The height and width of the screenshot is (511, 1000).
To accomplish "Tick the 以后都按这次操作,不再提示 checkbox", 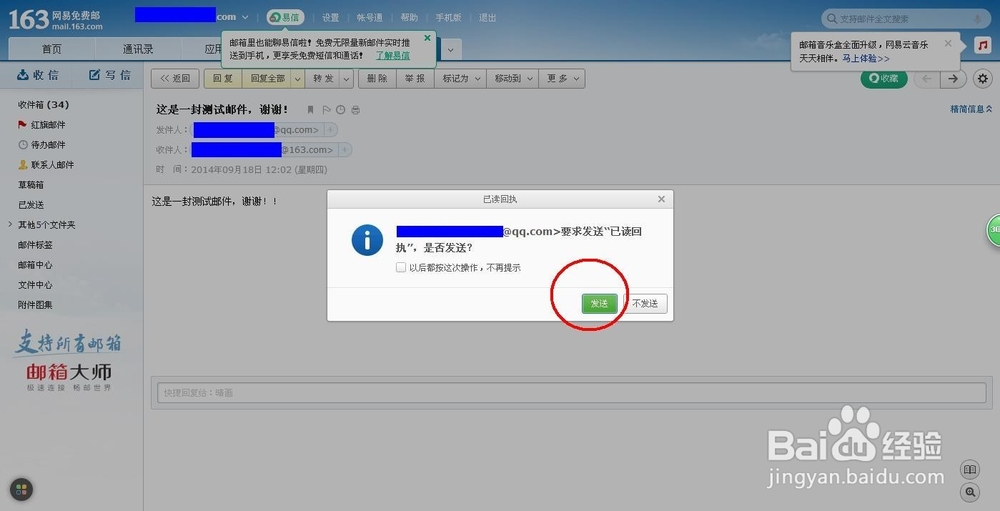I will [401, 267].
